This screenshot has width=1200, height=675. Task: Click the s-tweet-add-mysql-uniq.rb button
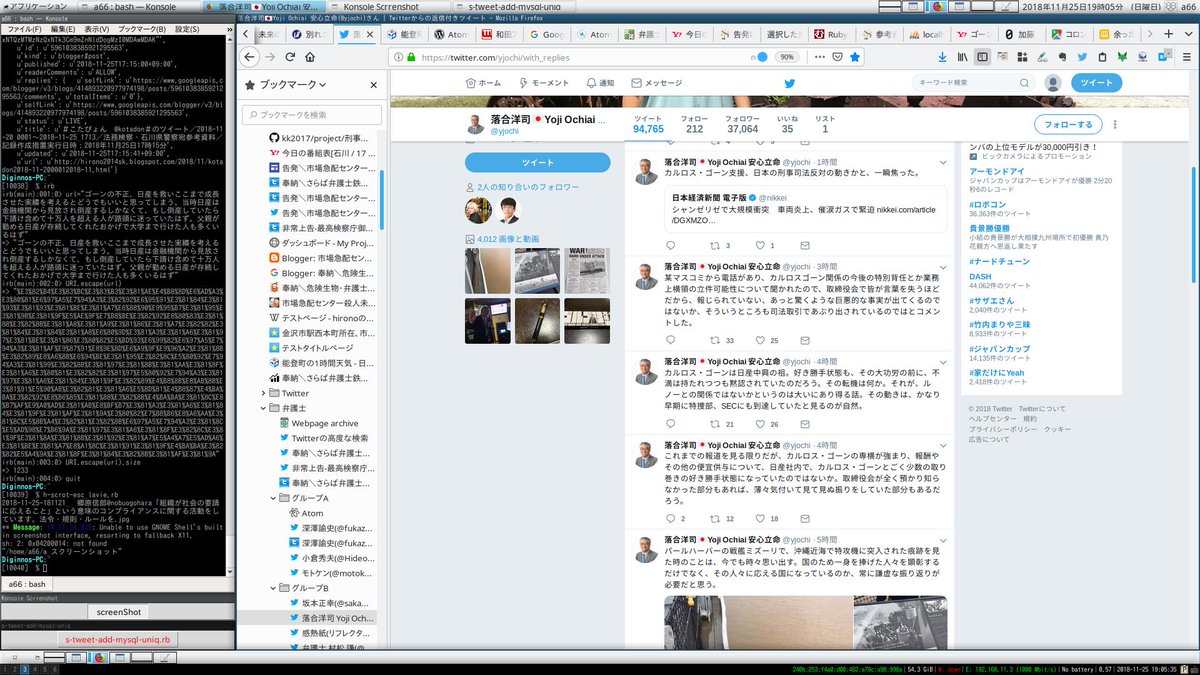[x=118, y=638]
